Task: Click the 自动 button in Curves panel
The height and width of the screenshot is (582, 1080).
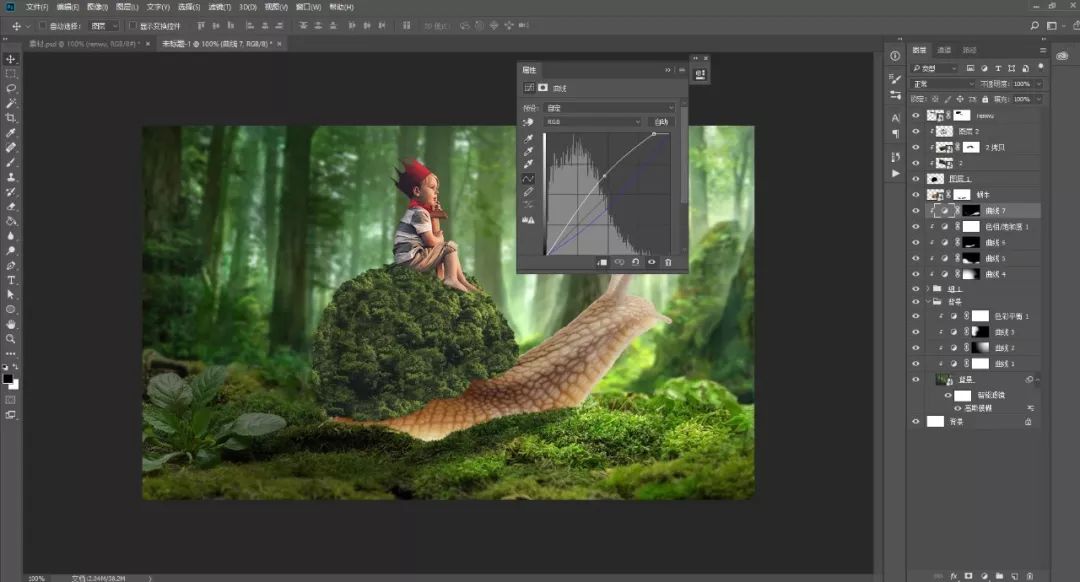Action: click(661, 122)
